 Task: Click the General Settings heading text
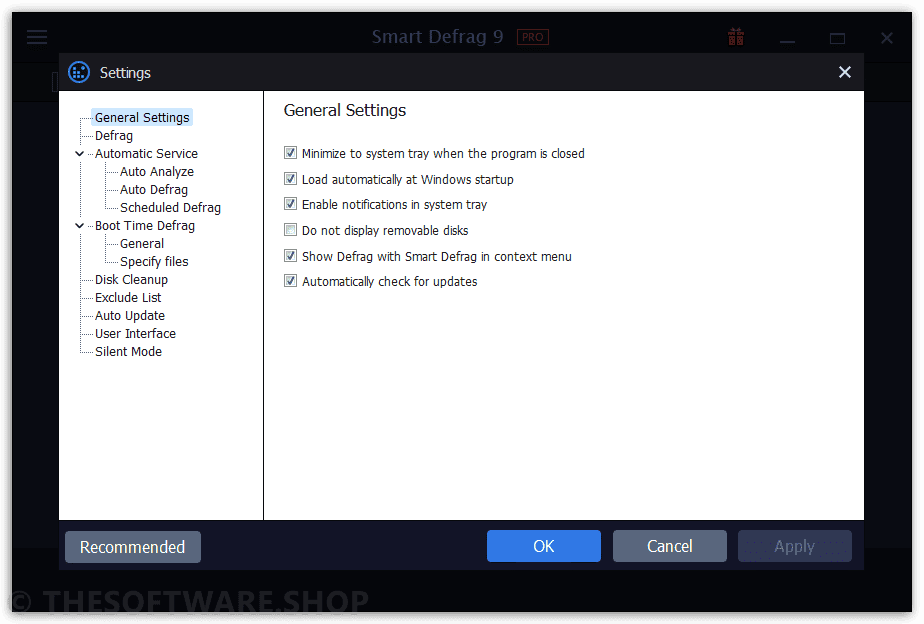point(345,110)
